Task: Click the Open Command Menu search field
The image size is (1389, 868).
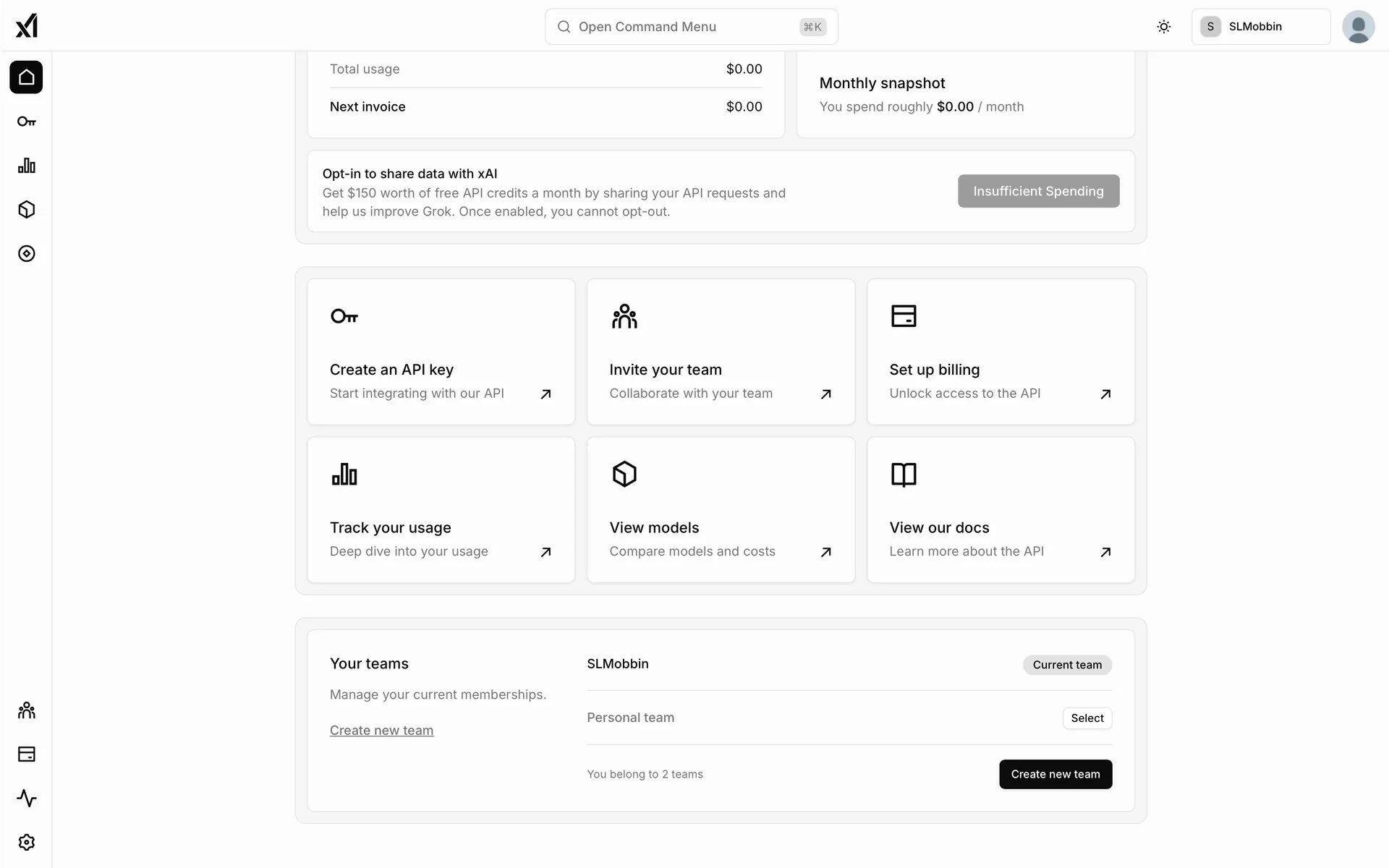Action: [691, 27]
